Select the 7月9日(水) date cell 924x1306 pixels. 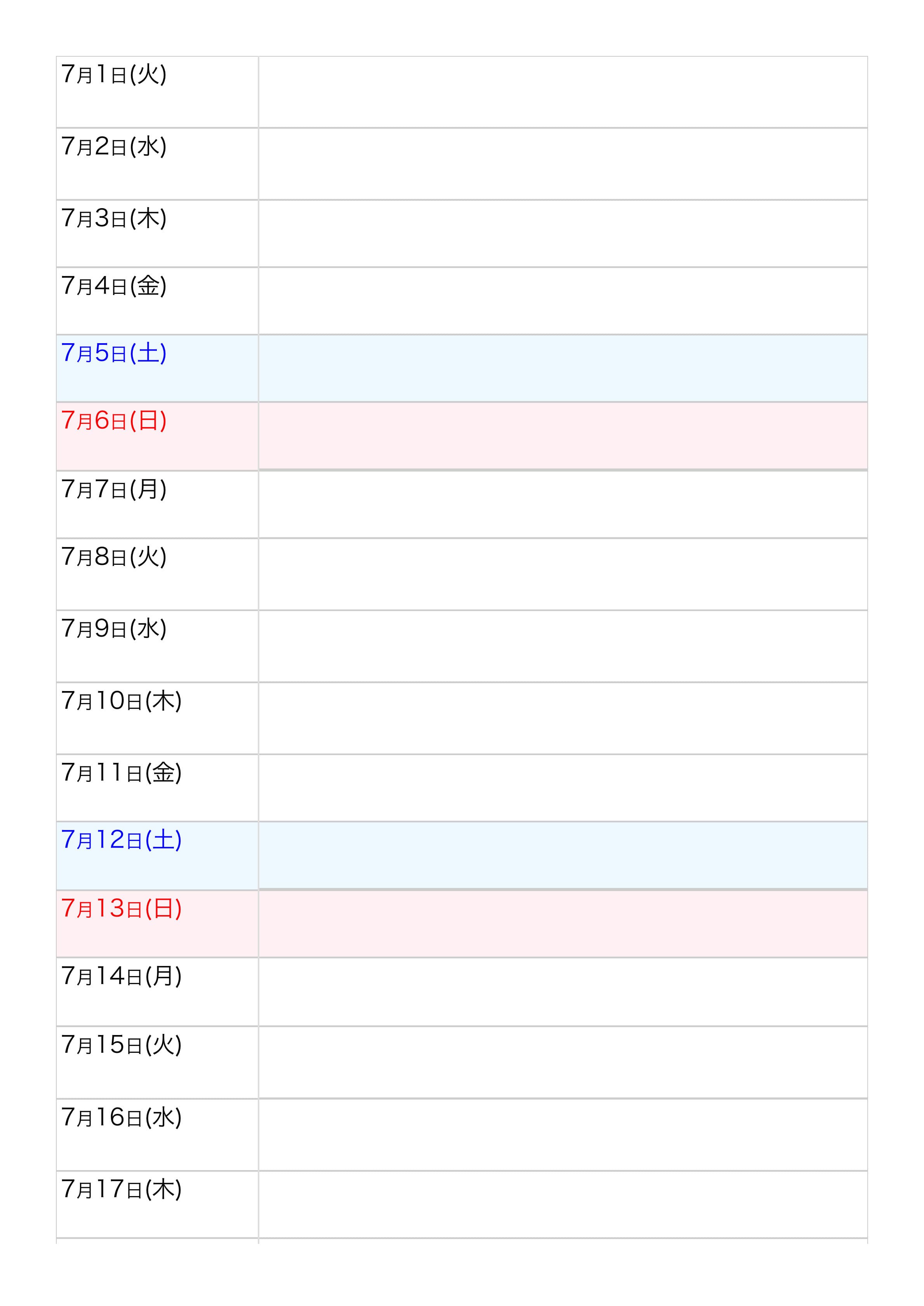pos(114,629)
